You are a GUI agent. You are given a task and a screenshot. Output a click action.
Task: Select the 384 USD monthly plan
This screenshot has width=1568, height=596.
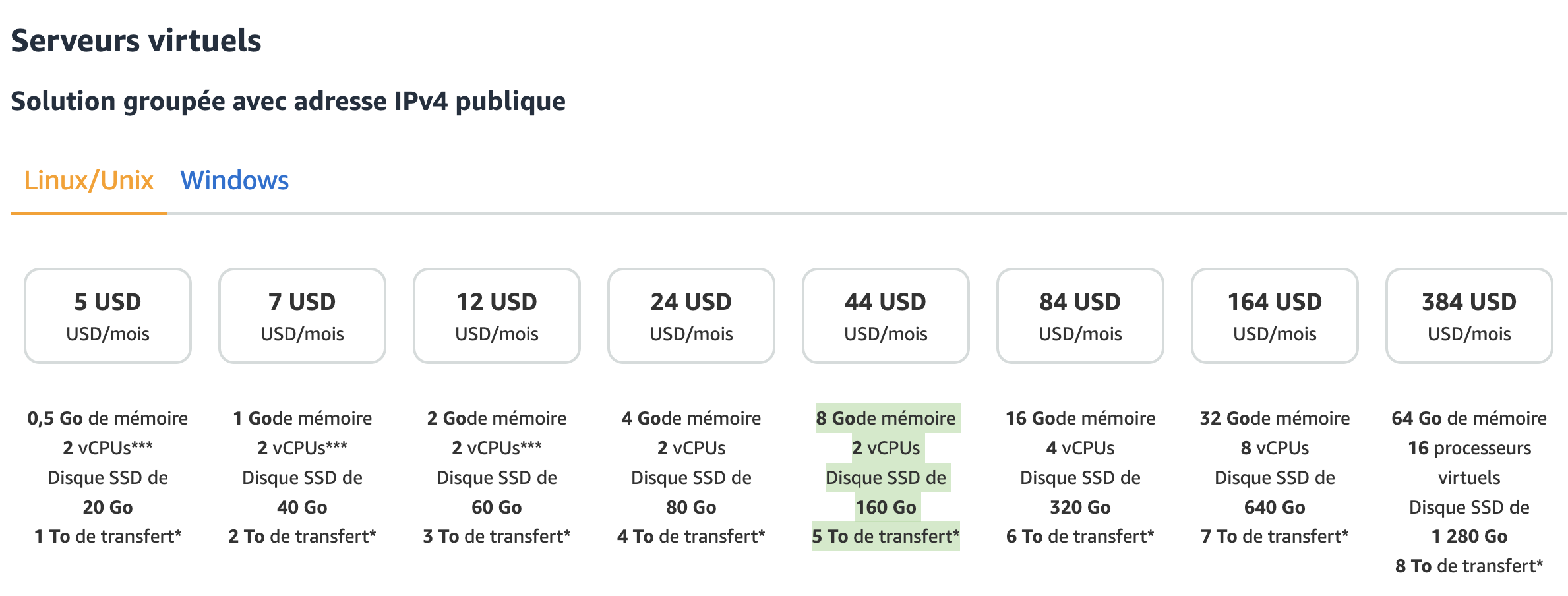(1469, 315)
